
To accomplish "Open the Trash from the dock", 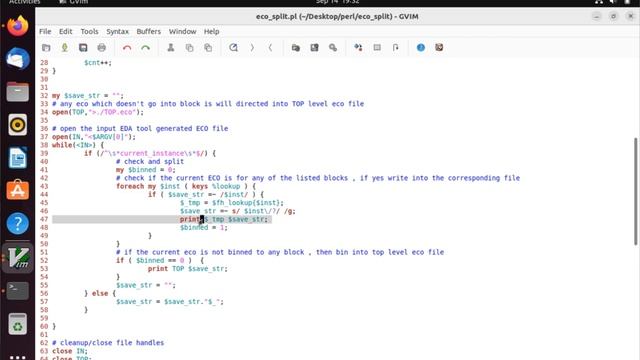I will click(x=18, y=324).
